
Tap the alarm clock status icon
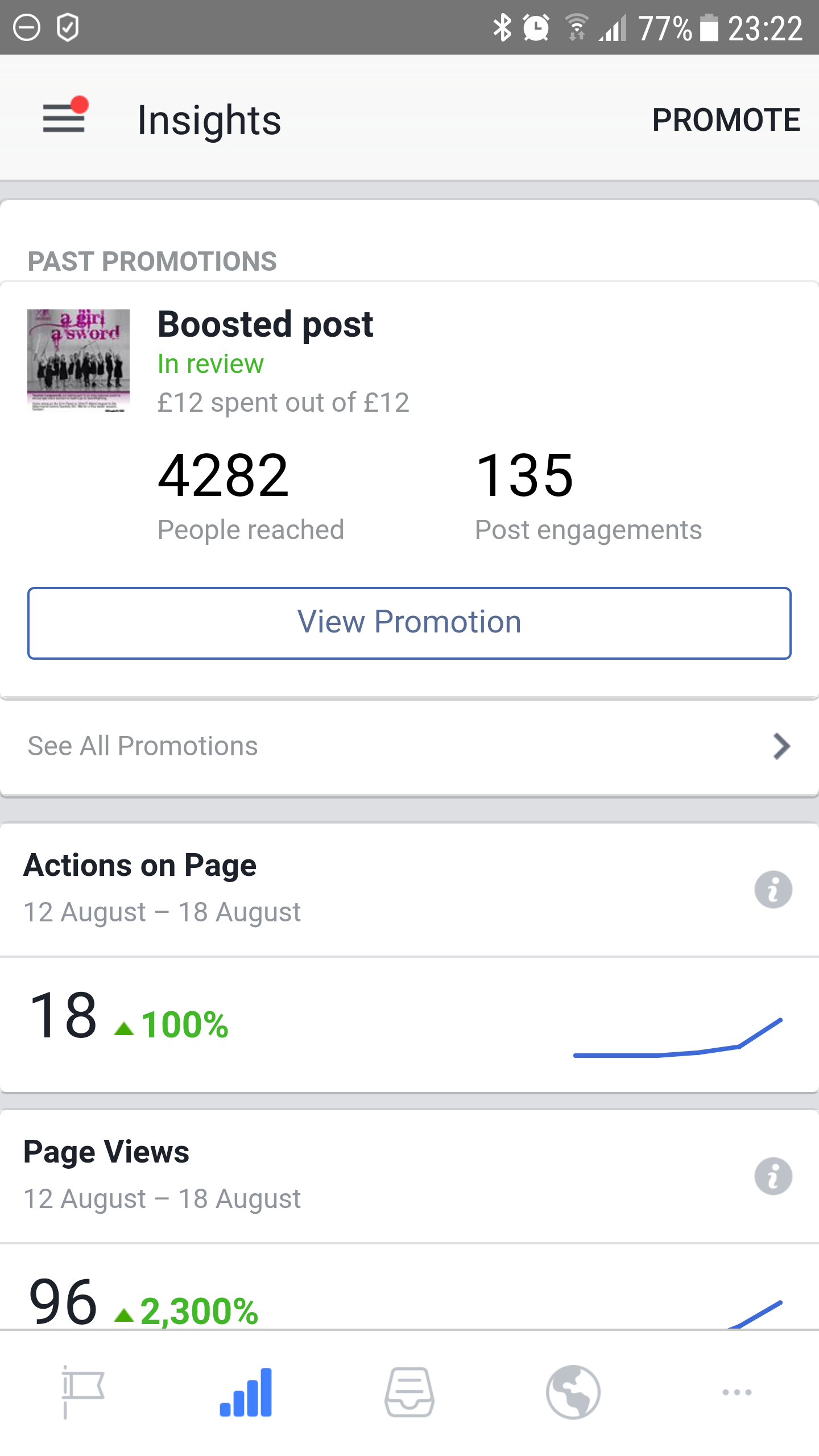click(x=536, y=28)
